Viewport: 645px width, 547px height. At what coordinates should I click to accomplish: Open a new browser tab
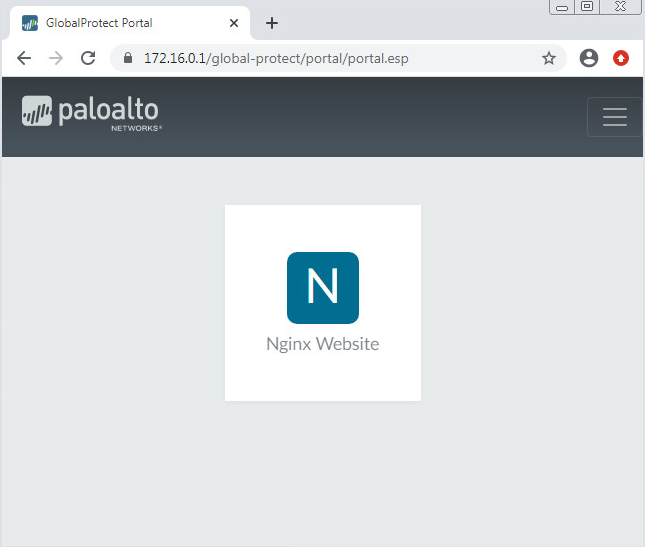[272, 23]
